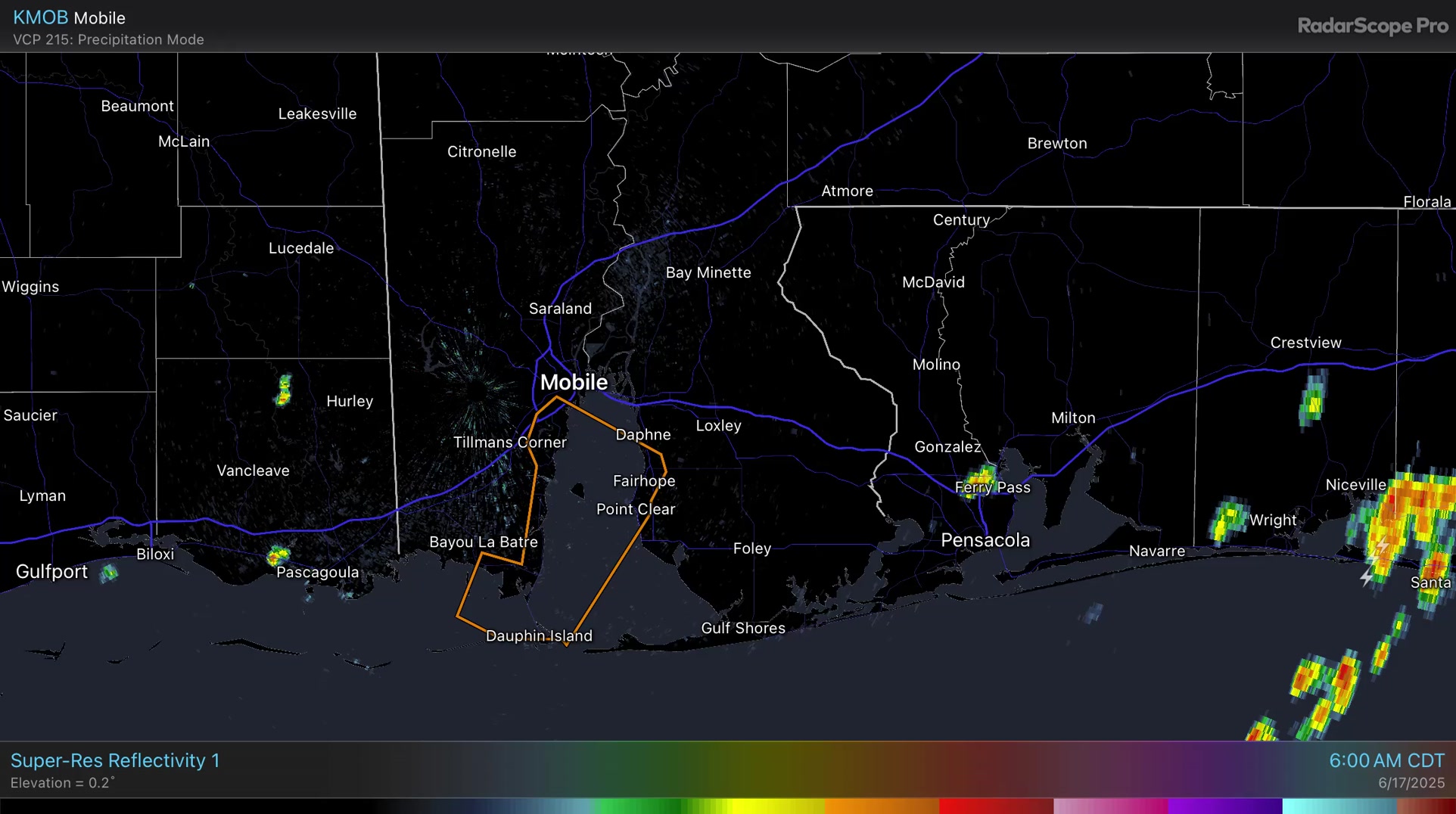Click the Navarre map label
The height and width of the screenshot is (814, 1456).
(x=1157, y=551)
